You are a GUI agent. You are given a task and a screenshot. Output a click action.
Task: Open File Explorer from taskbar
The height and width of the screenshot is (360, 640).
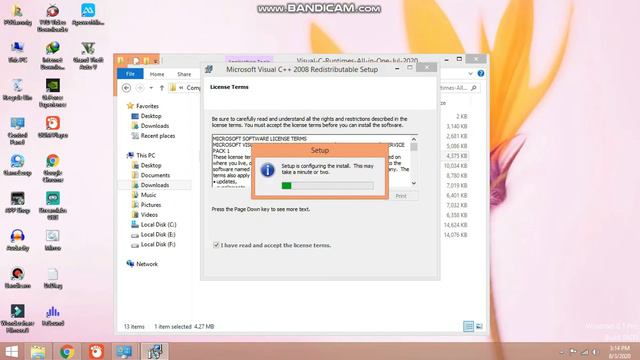pyautogui.click(x=38, y=351)
